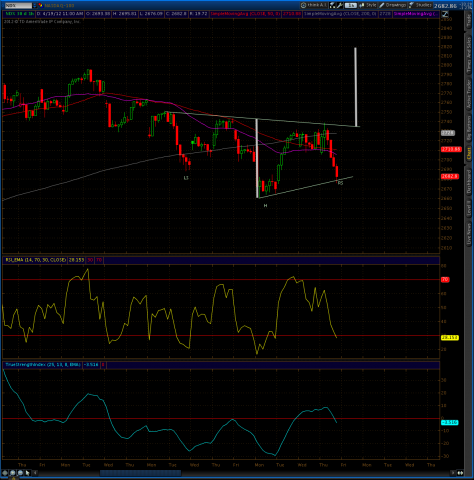Click the NDX symbol input field

tap(18, 5)
